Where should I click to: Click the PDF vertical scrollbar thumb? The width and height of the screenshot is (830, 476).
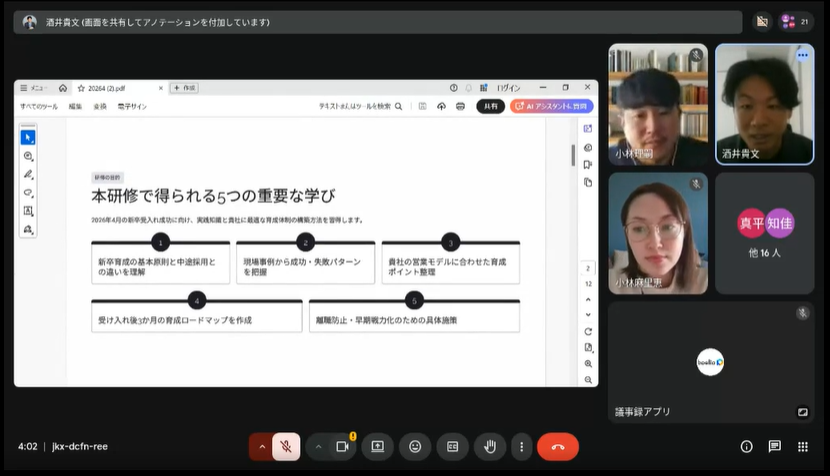click(573, 155)
